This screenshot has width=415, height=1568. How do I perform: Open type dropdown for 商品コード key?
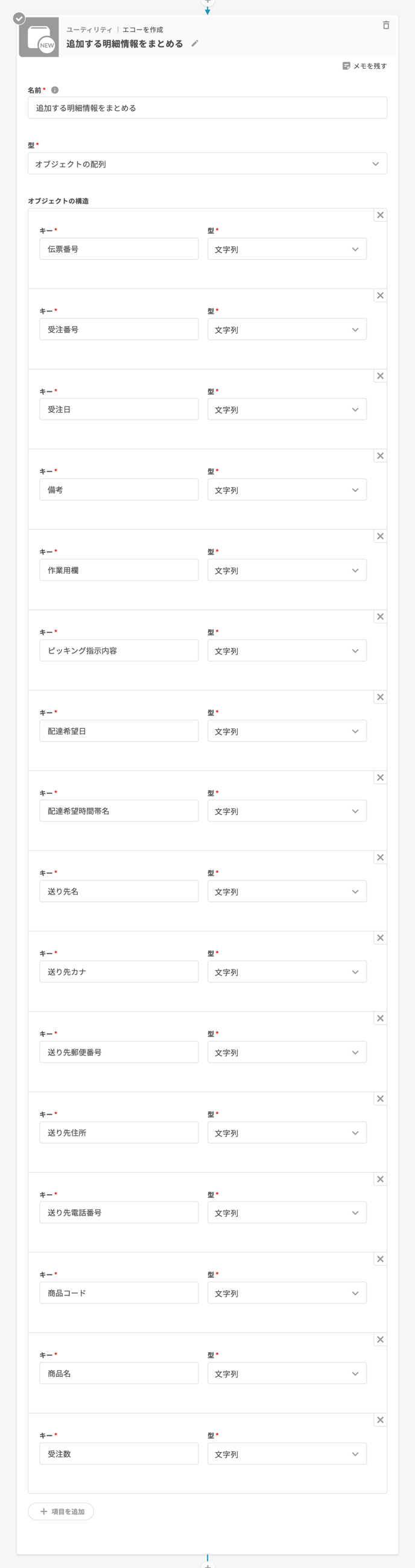click(x=287, y=1293)
